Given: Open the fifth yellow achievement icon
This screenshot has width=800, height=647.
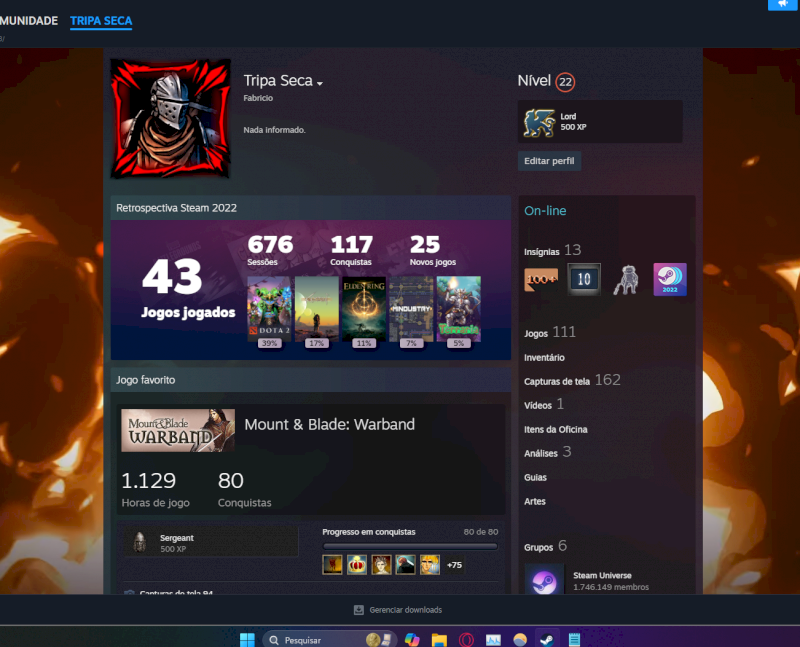Looking at the screenshot, I should [x=430, y=565].
